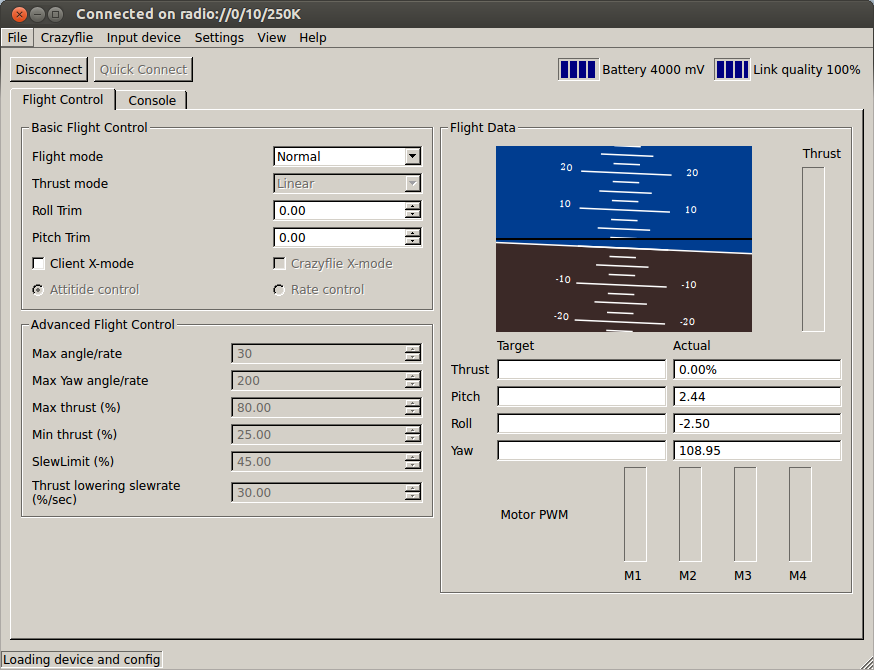Click the vertical Thrust bar
Image resolution: width=874 pixels, height=670 pixels.
click(813, 249)
